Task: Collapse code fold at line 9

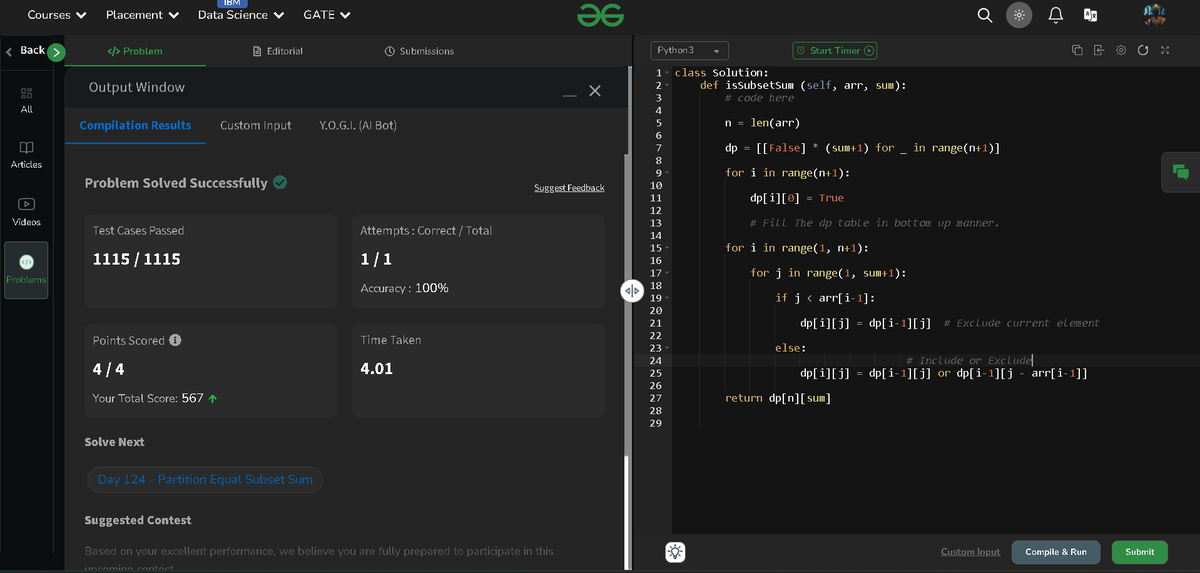Action: pyautogui.click(x=667, y=173)
